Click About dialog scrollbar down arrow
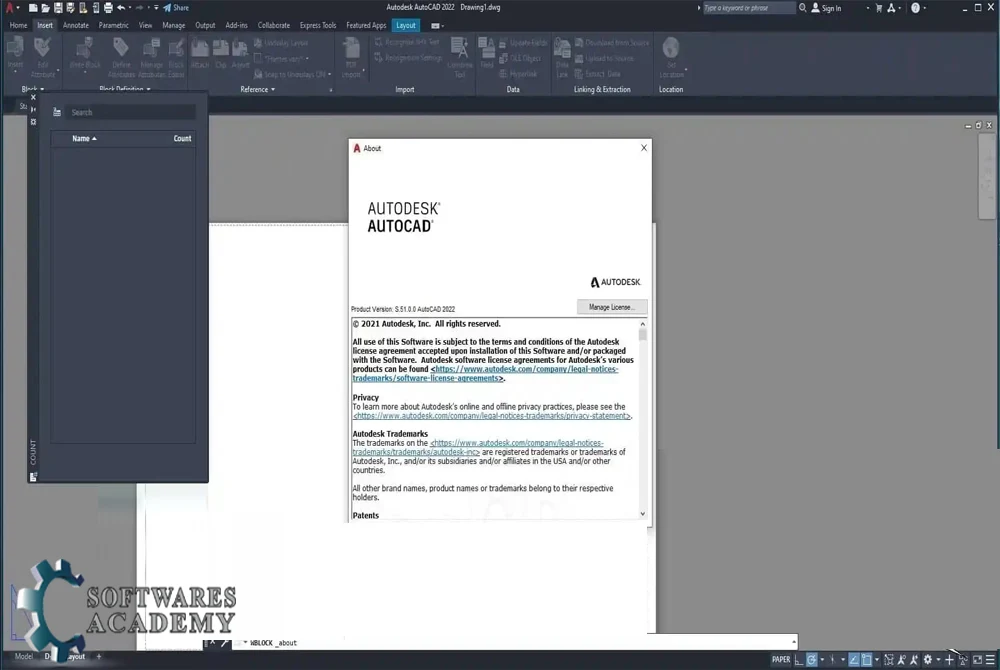This screenshot has height=670, width=1000. click(642, 514)
